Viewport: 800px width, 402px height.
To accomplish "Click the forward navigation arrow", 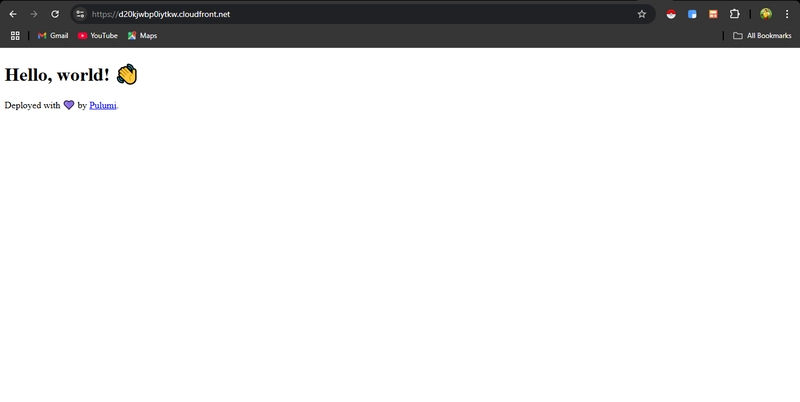I will [x=34, y=14].
